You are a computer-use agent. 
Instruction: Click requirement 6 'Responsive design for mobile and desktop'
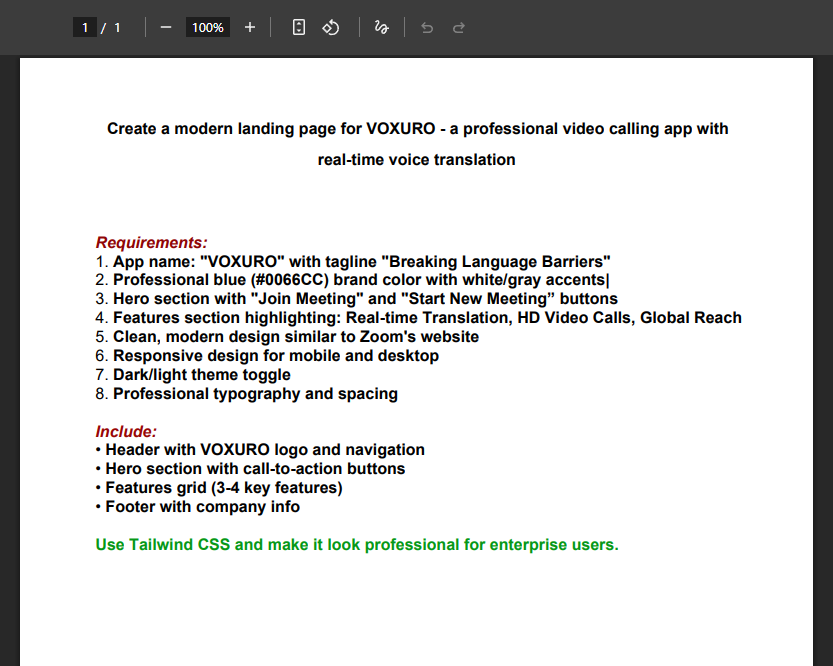[267, 356]
